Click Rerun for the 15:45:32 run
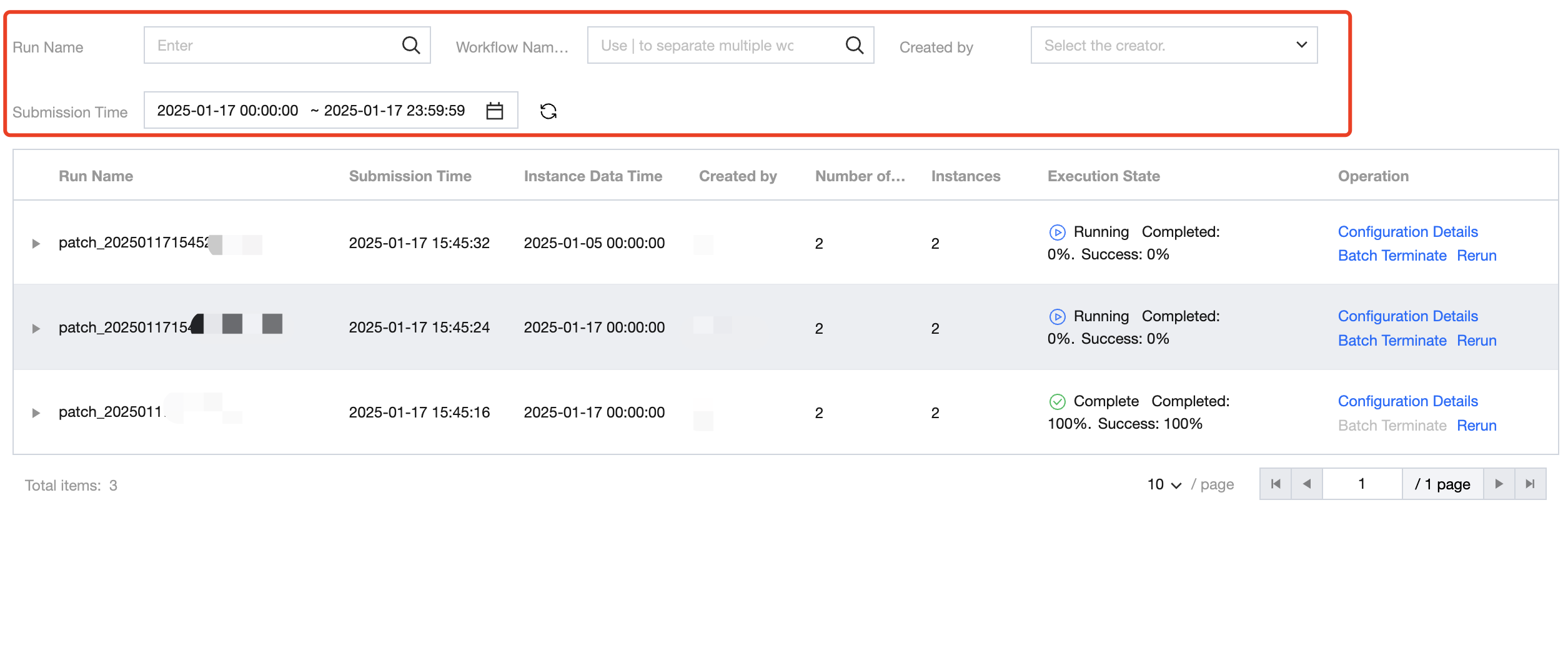Image resolution: width=1568 pixels, height=645 pixels. 1476,256
